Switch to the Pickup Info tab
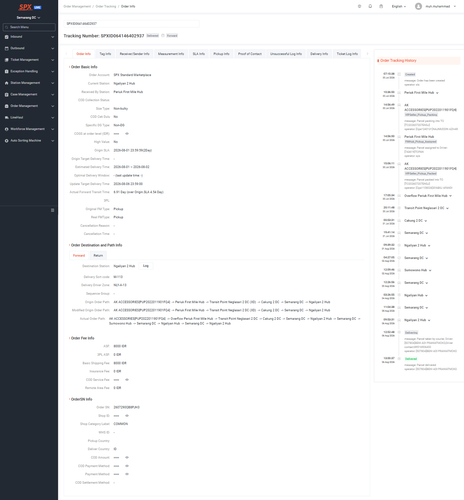The width and height of the screenshot is (464, 500). [x=221, y=54]
